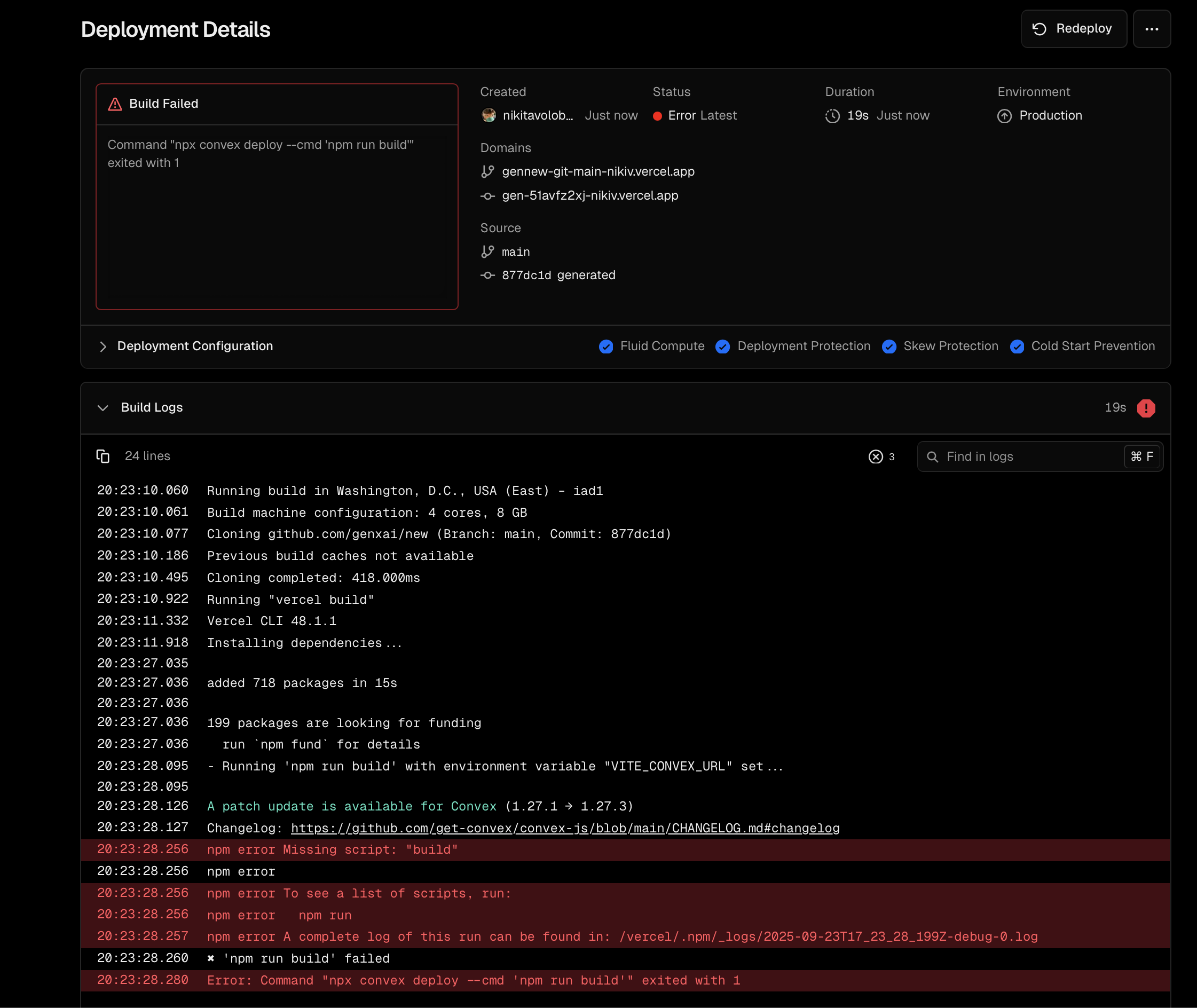The width and height of the screenshot is (1197, 1008).
Task: Click the Production environment arrow icon
Action: (1004, 116)
